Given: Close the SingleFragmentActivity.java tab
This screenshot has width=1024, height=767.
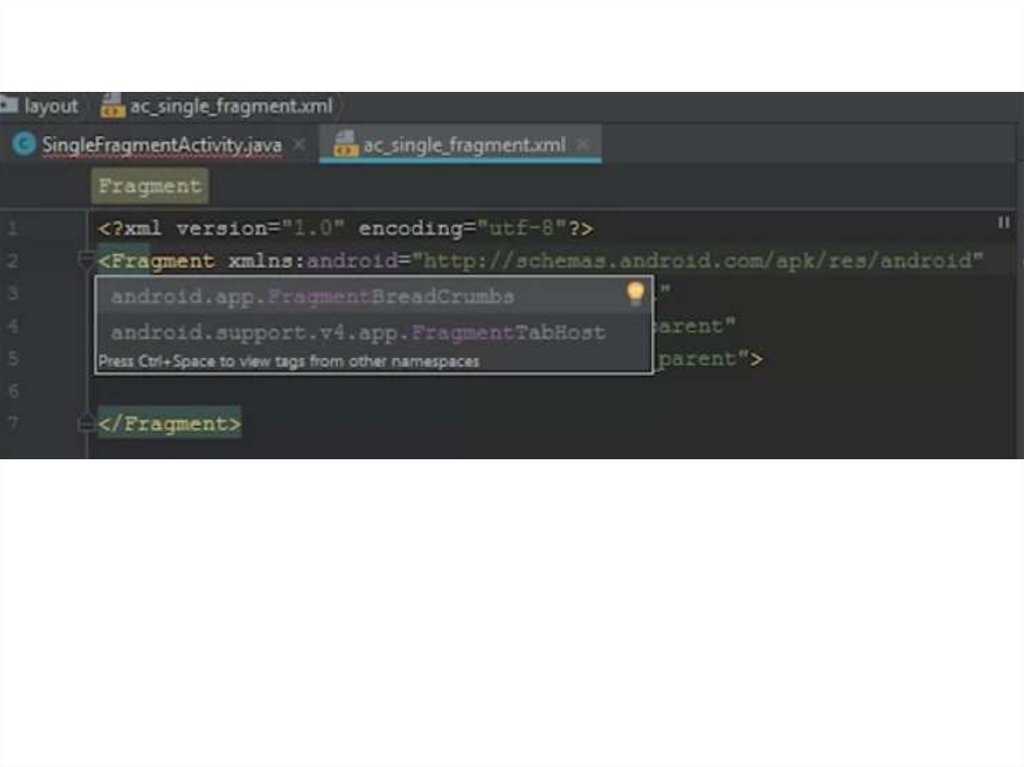Looking at the screenshot, I should pyautogui.click(x=299, y=144).
